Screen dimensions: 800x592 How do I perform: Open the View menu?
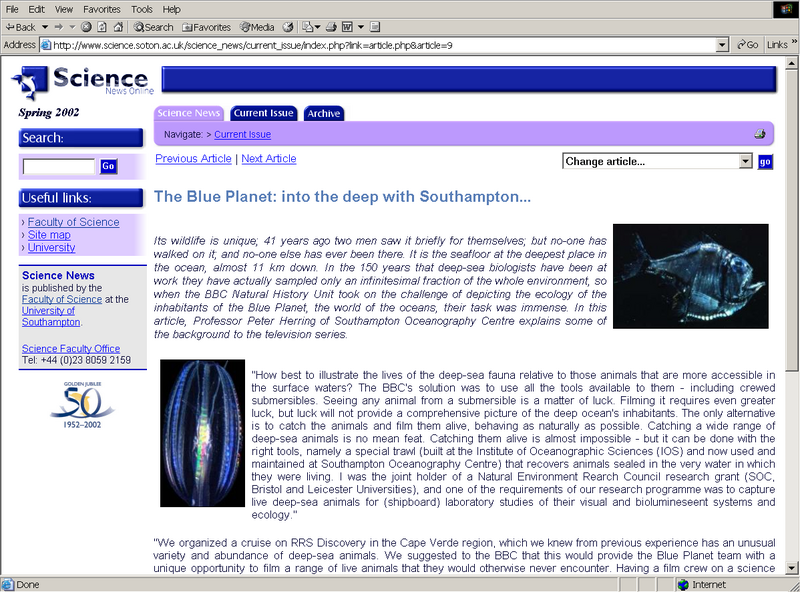[64, 9]
